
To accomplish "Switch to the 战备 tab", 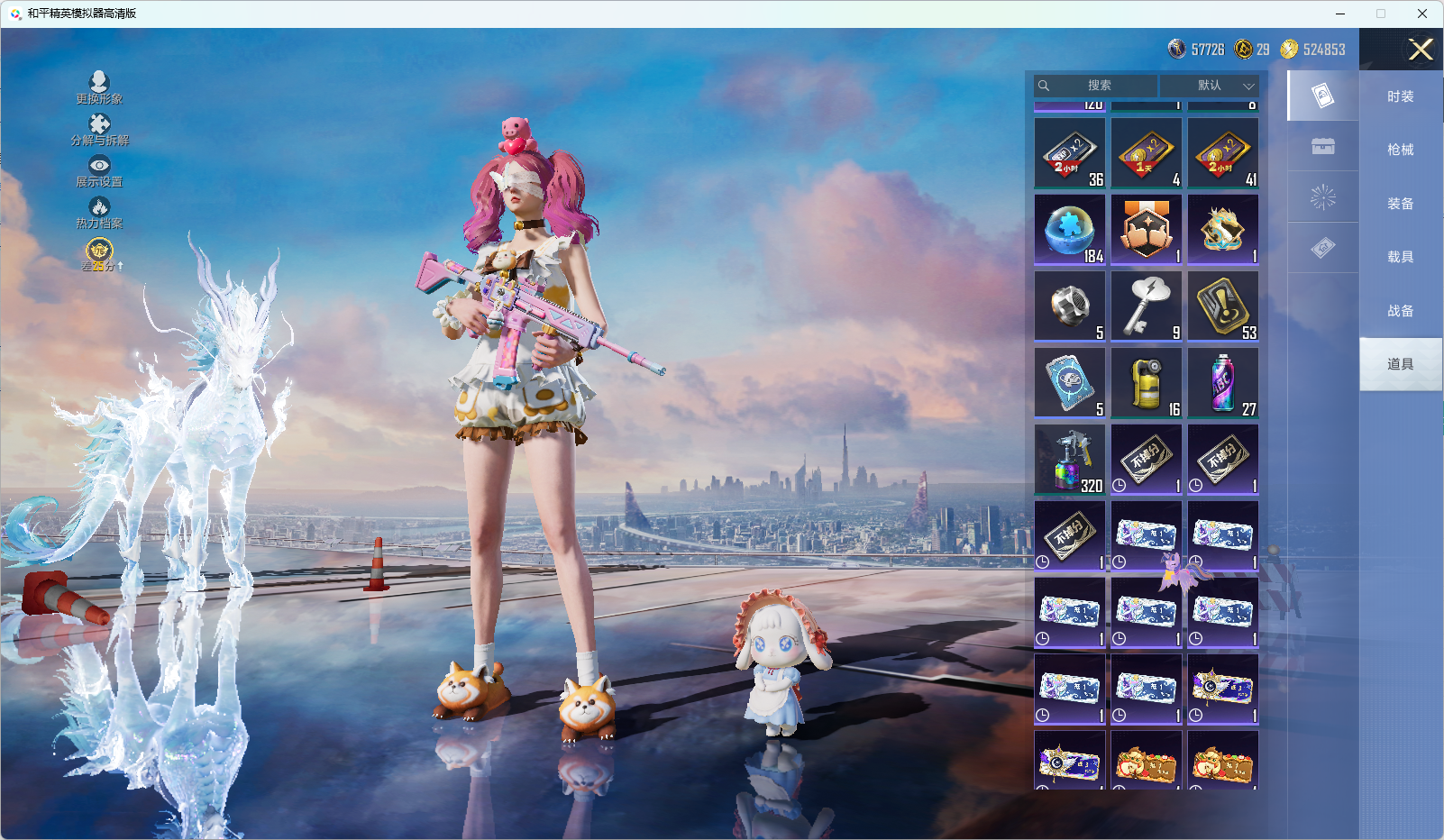I will pos(1401,311).
